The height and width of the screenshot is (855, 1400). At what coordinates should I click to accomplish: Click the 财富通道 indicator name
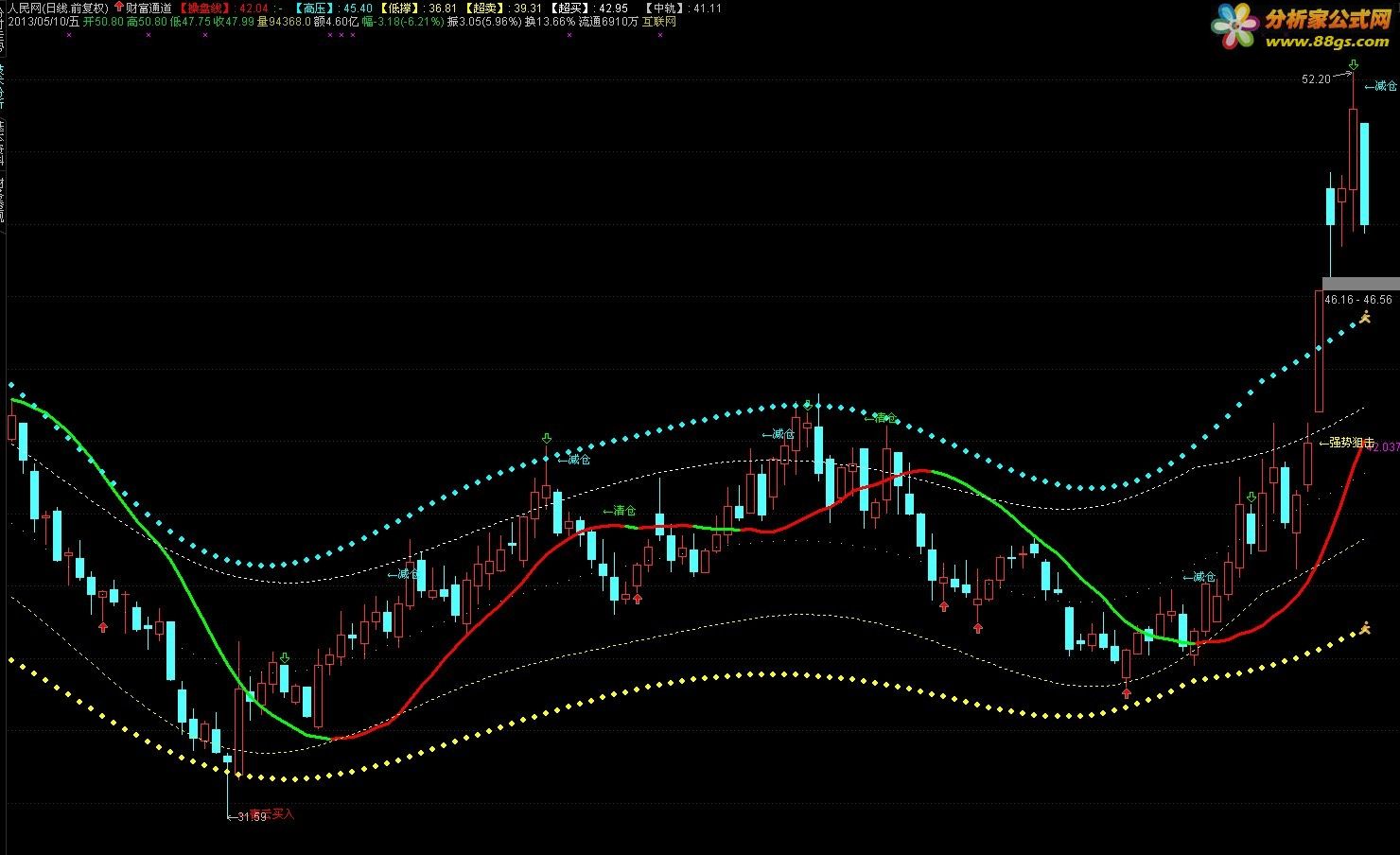coord(149,8)
